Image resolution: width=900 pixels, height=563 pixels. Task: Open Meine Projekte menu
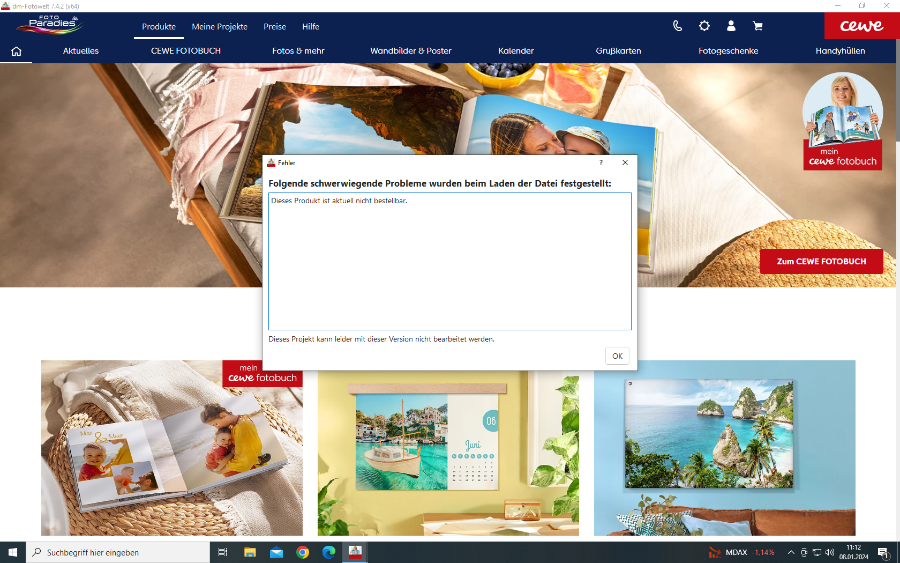tap(219, 26)
